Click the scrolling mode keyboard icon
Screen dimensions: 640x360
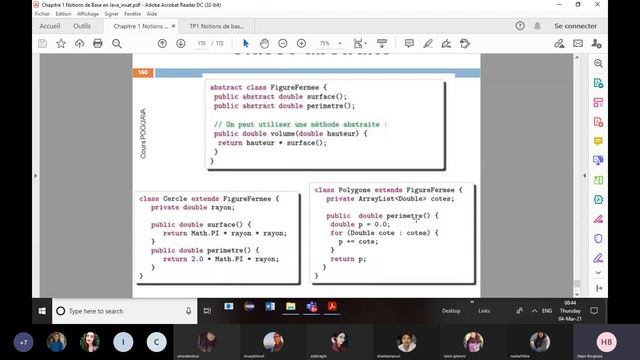pyautogui.click(x=382, y=43)
